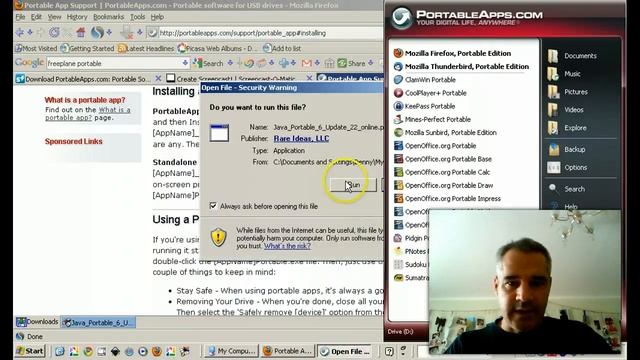
Task: Open the Rare Ideas, LLC publisher link
Action: point(301,139)
